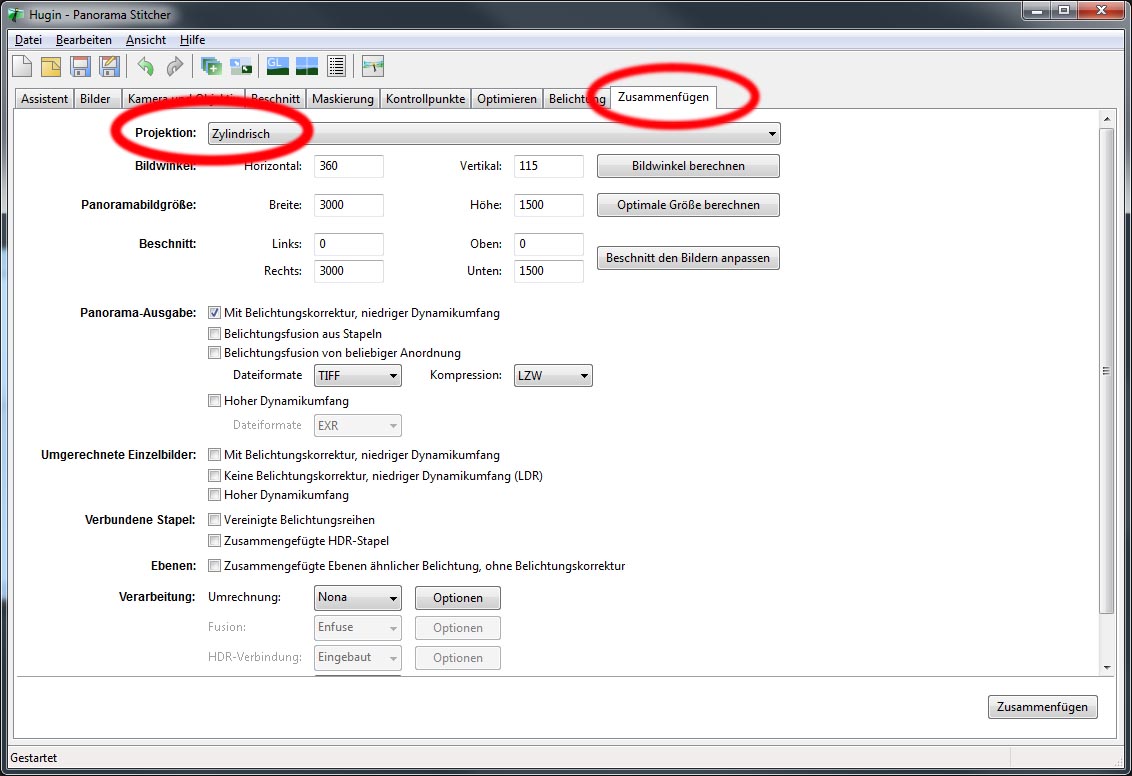This screenshot has height=776, width=1132.
Task: Enable Belichtungsfusion aus Stapeln checkbox
Action: (214, 334)
